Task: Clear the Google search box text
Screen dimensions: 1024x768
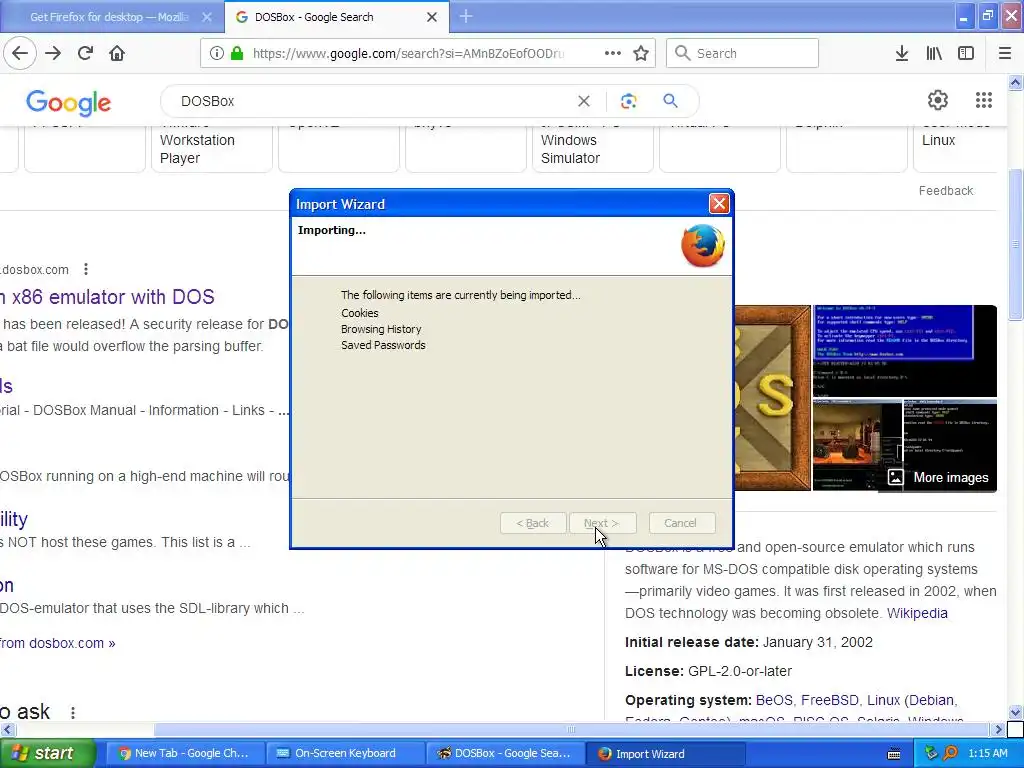Action: [584, 101]
